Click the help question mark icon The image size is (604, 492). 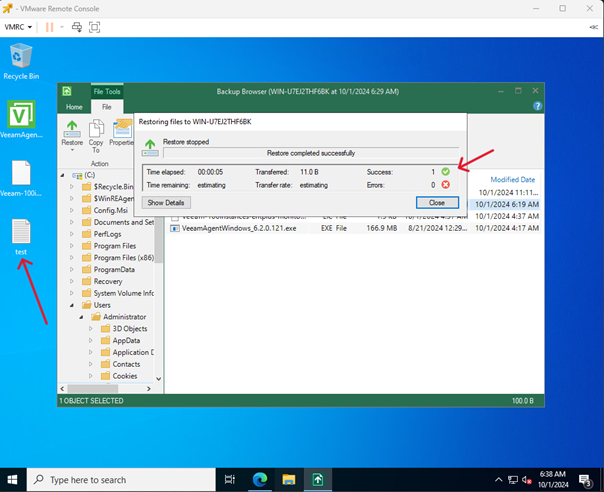click(537, 106)
